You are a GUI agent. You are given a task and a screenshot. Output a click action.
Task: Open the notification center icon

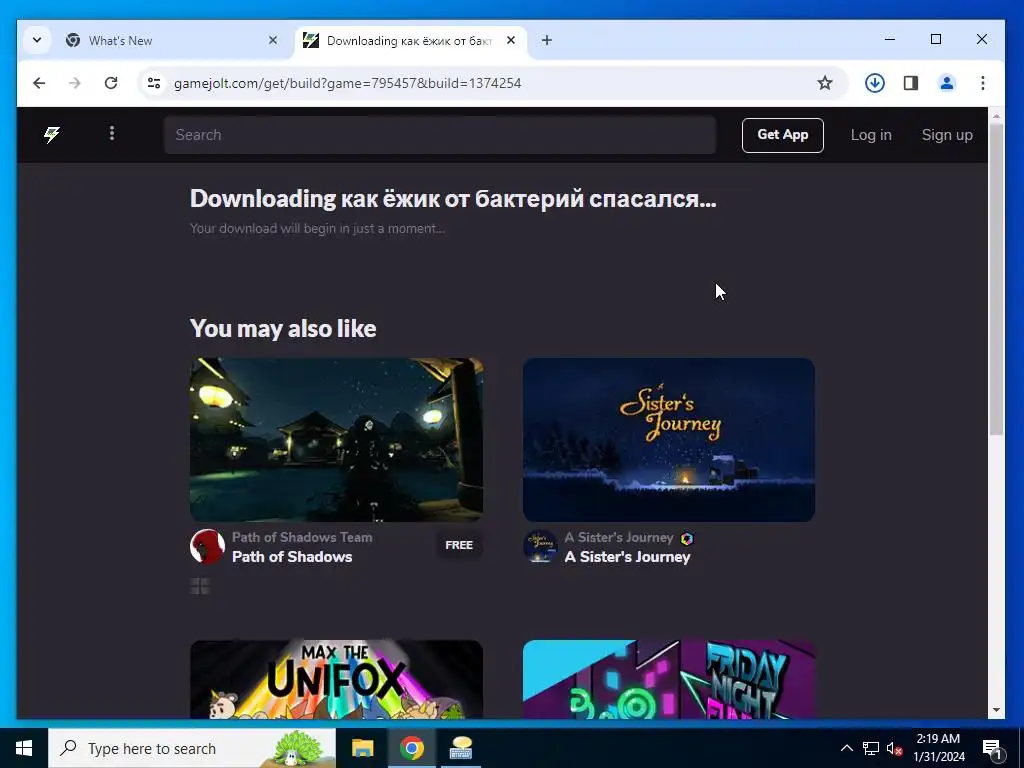992,748
